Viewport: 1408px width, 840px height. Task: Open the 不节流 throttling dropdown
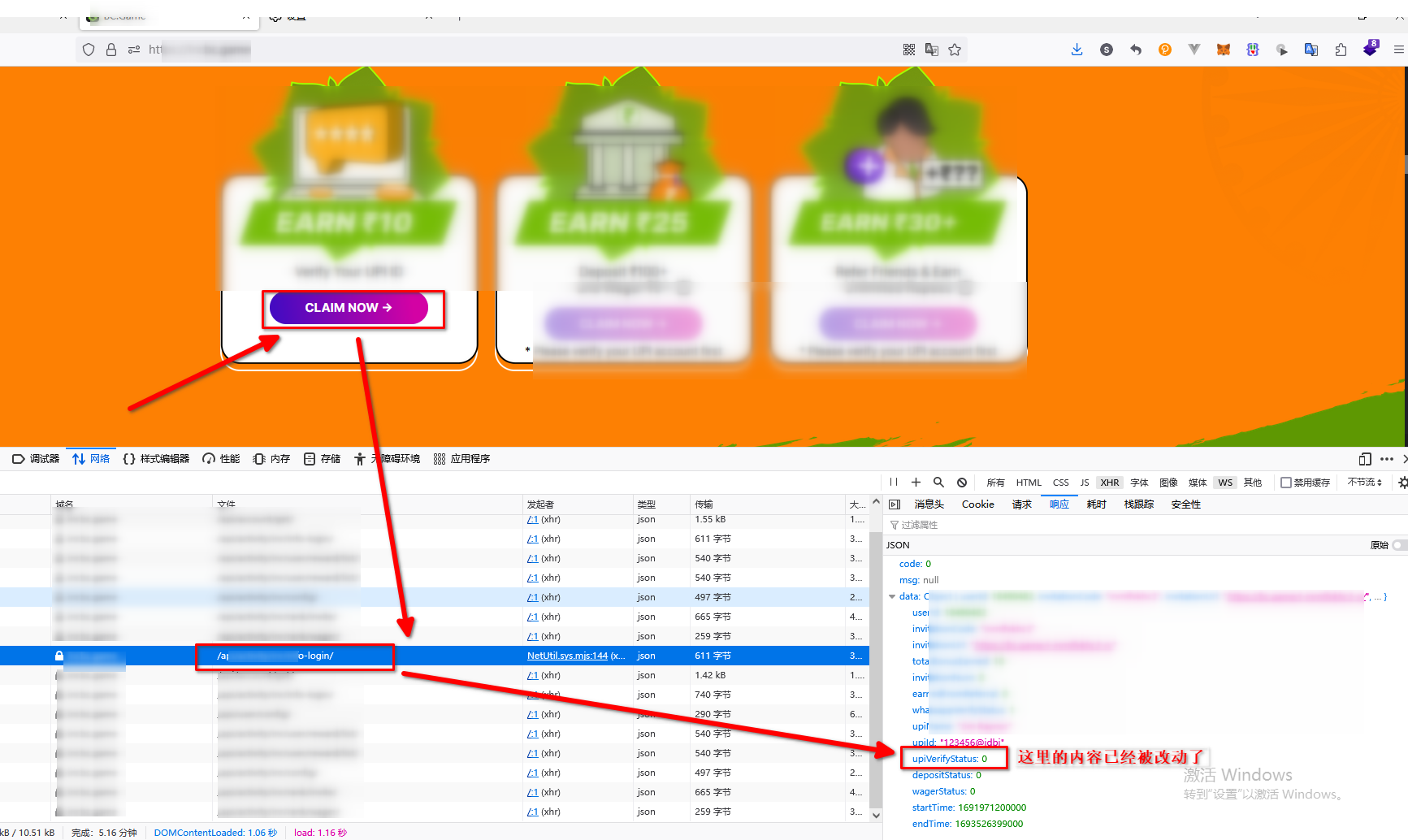[1364, 482]
